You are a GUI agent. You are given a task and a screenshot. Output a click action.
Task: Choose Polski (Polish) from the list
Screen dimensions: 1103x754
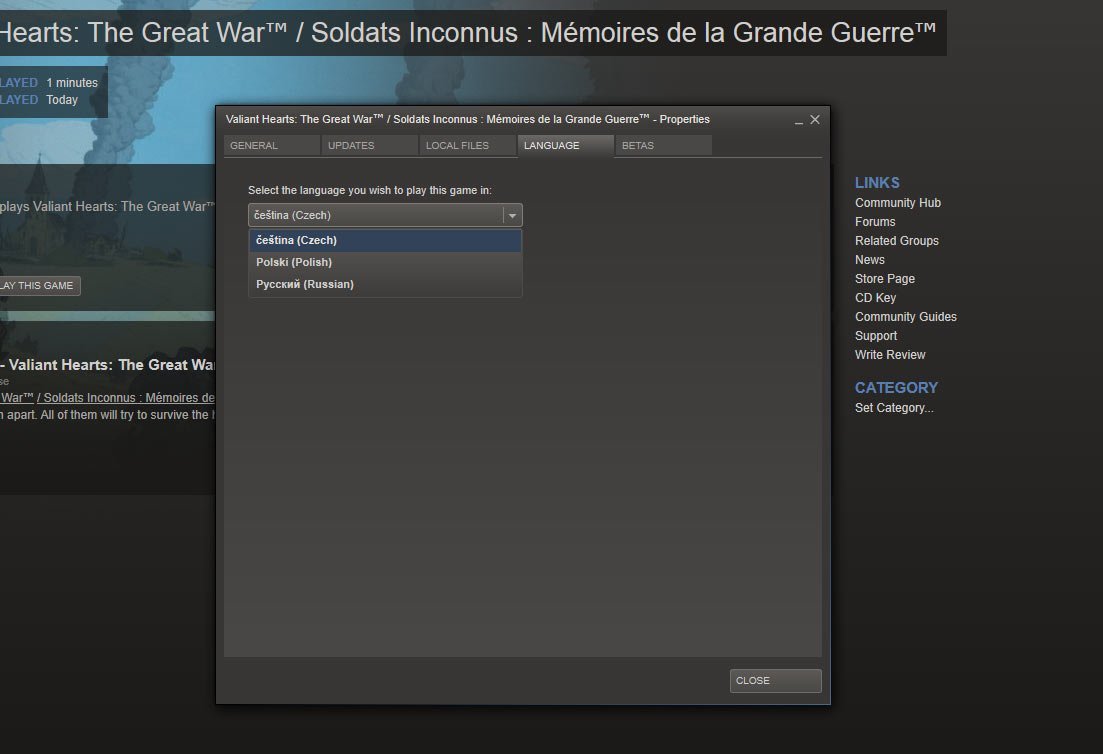(385, 262)
